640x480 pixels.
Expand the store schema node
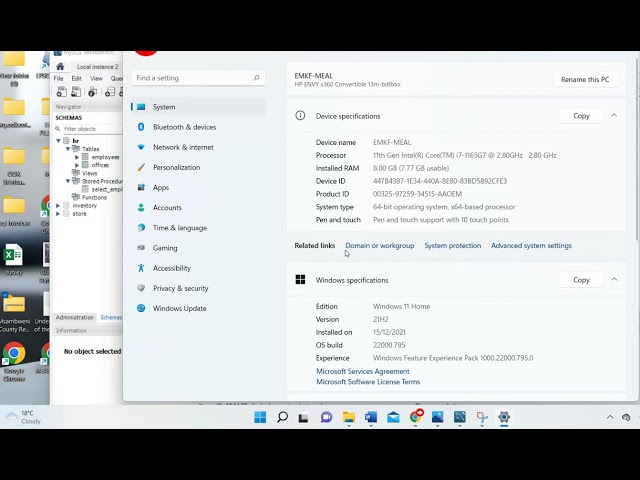58,214
